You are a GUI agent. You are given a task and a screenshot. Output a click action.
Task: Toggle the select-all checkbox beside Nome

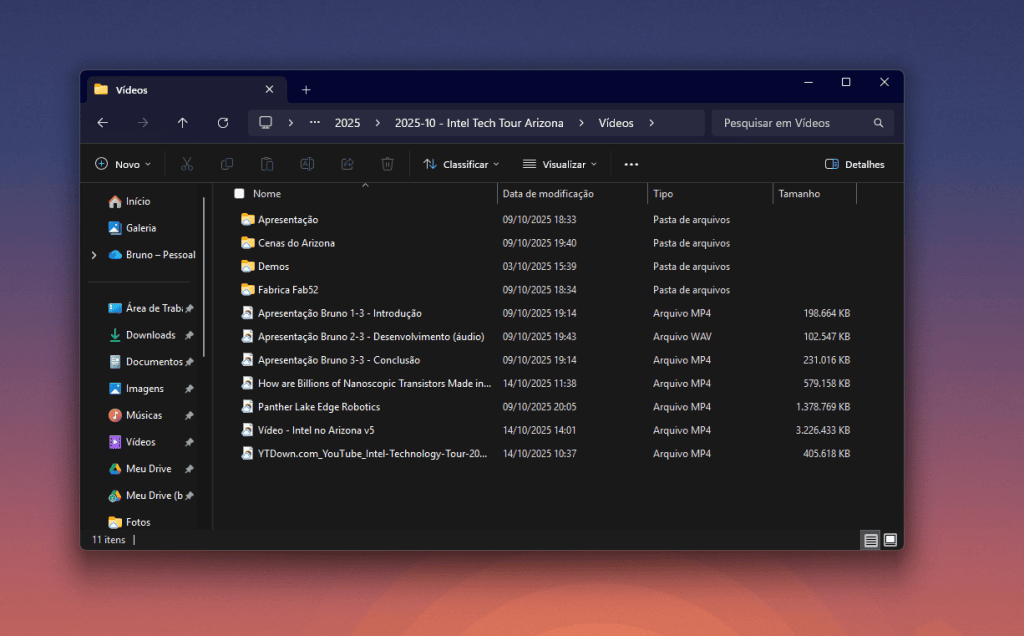pyautogui.click(x=240, y=193)
